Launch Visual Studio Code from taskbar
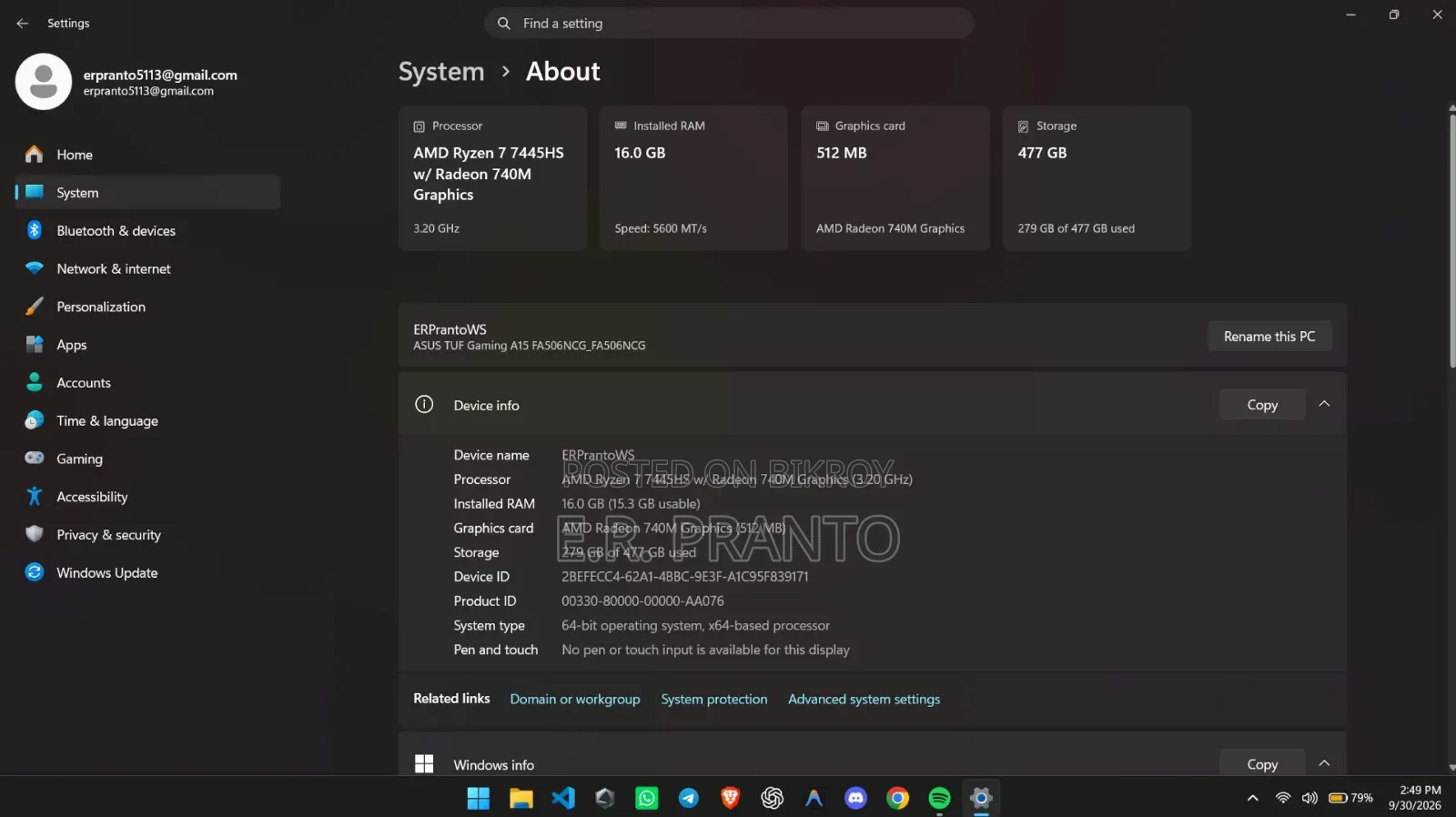Screen dimensions: 1456x817 (563, 799)
